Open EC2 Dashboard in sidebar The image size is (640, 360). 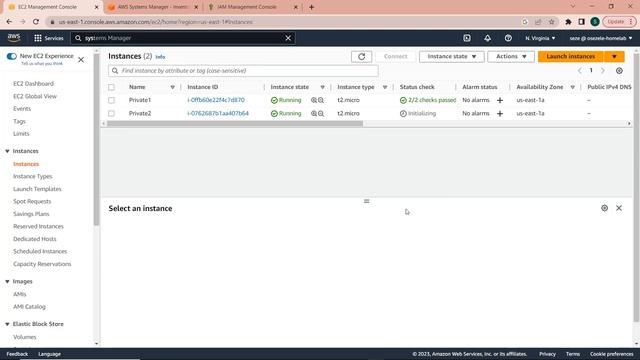pyautogui.click(x=33, y=84)
